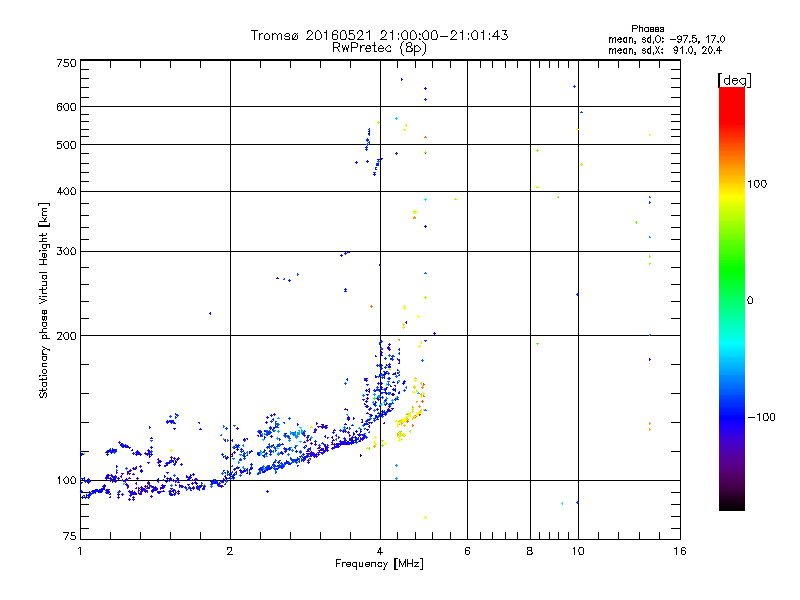This screenshot has width=800, height=600.
Task: Click the "[deg]" colorbar label
Action: (x=734, y=80)
